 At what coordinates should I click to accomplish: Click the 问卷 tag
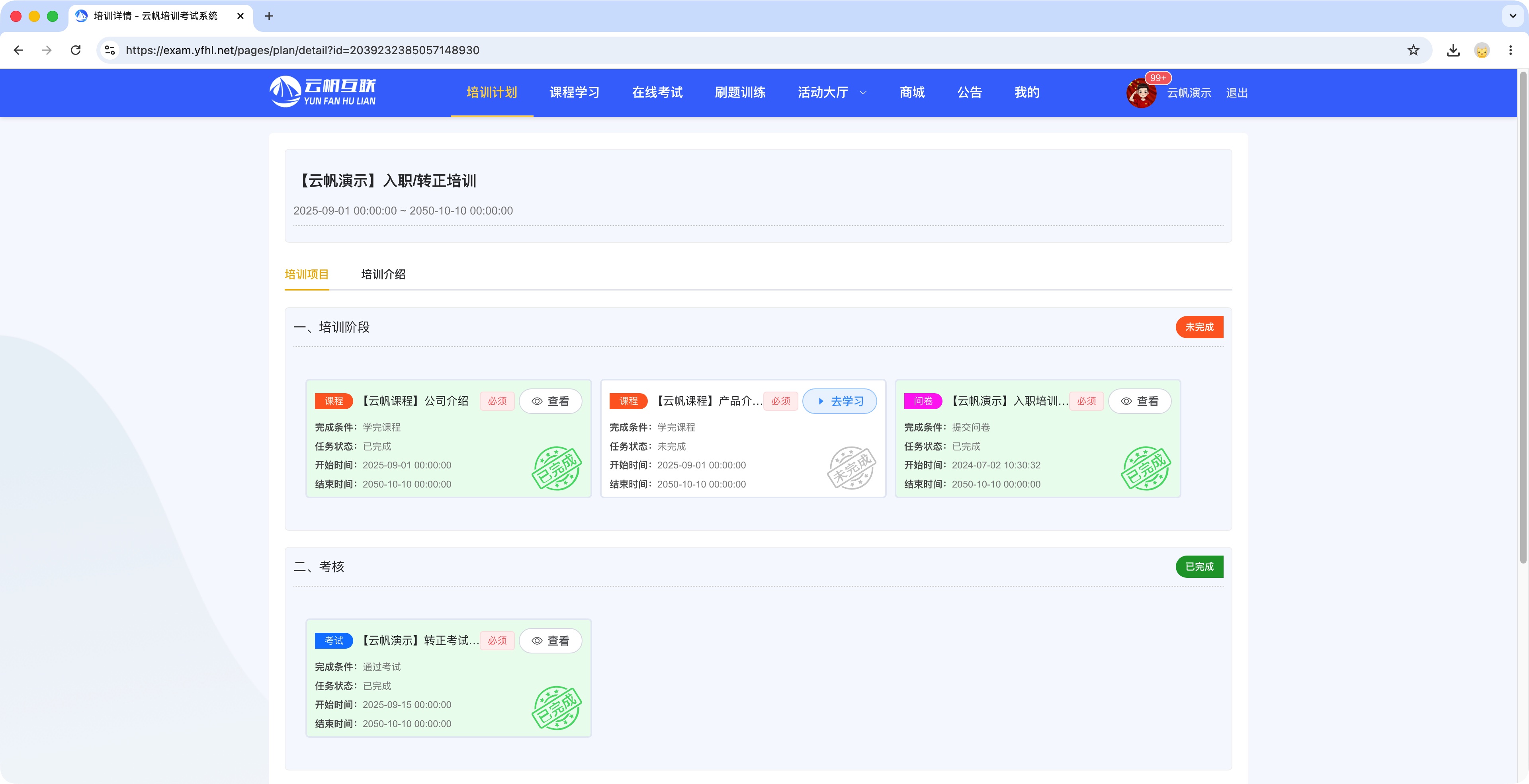coord(923,402)
